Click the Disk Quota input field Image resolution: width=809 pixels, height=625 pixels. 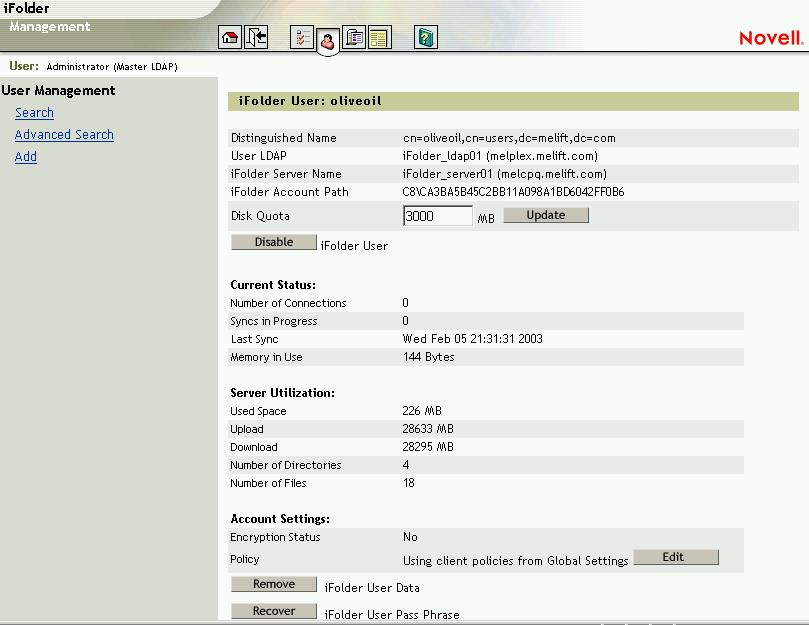tap(438, 216)
